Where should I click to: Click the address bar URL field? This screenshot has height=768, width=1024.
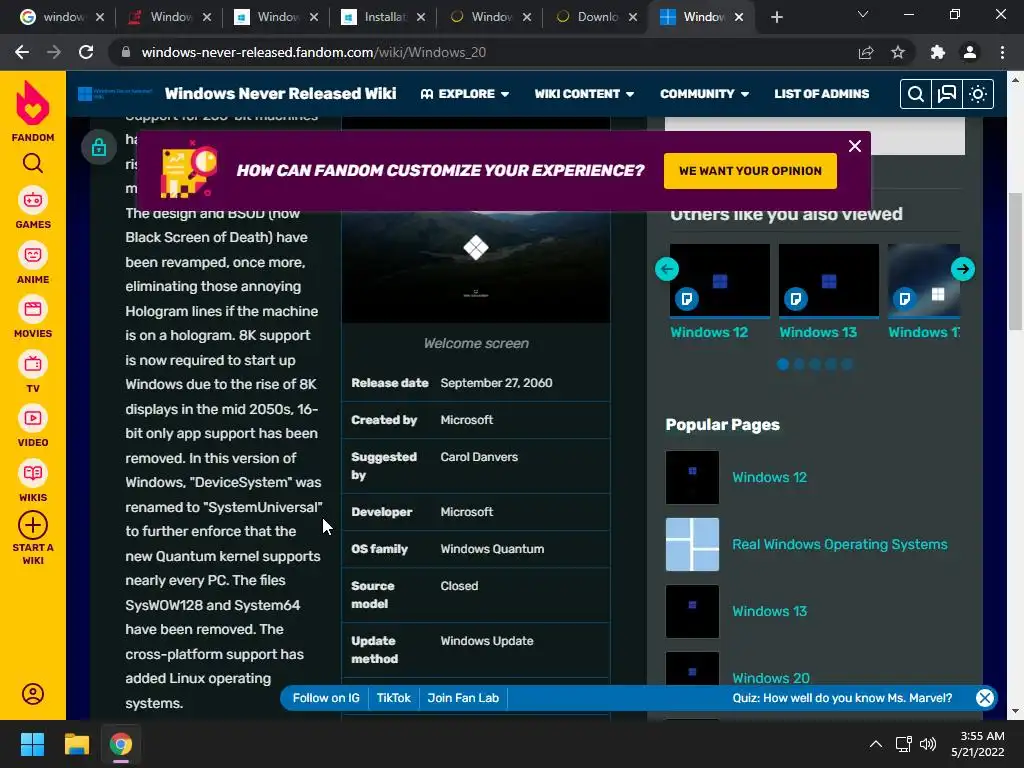point(483,52)
